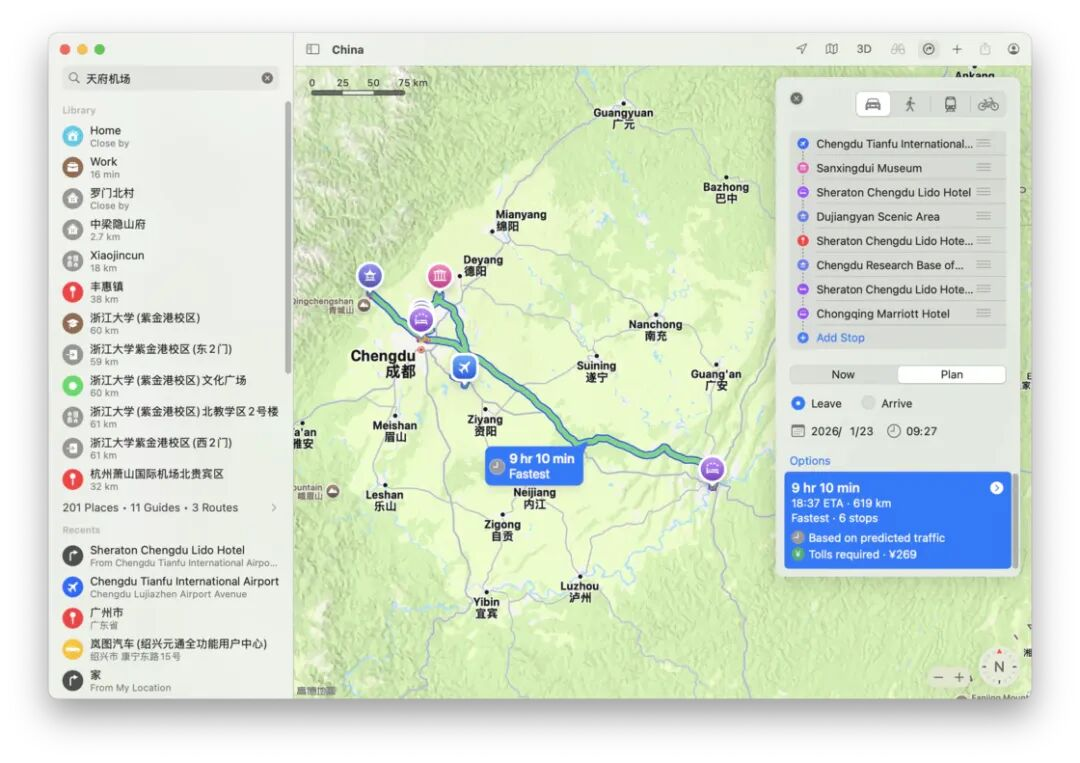1080x763 pixels.
Task: Switch to 3D map view
Action: click(x=864, y=49)
